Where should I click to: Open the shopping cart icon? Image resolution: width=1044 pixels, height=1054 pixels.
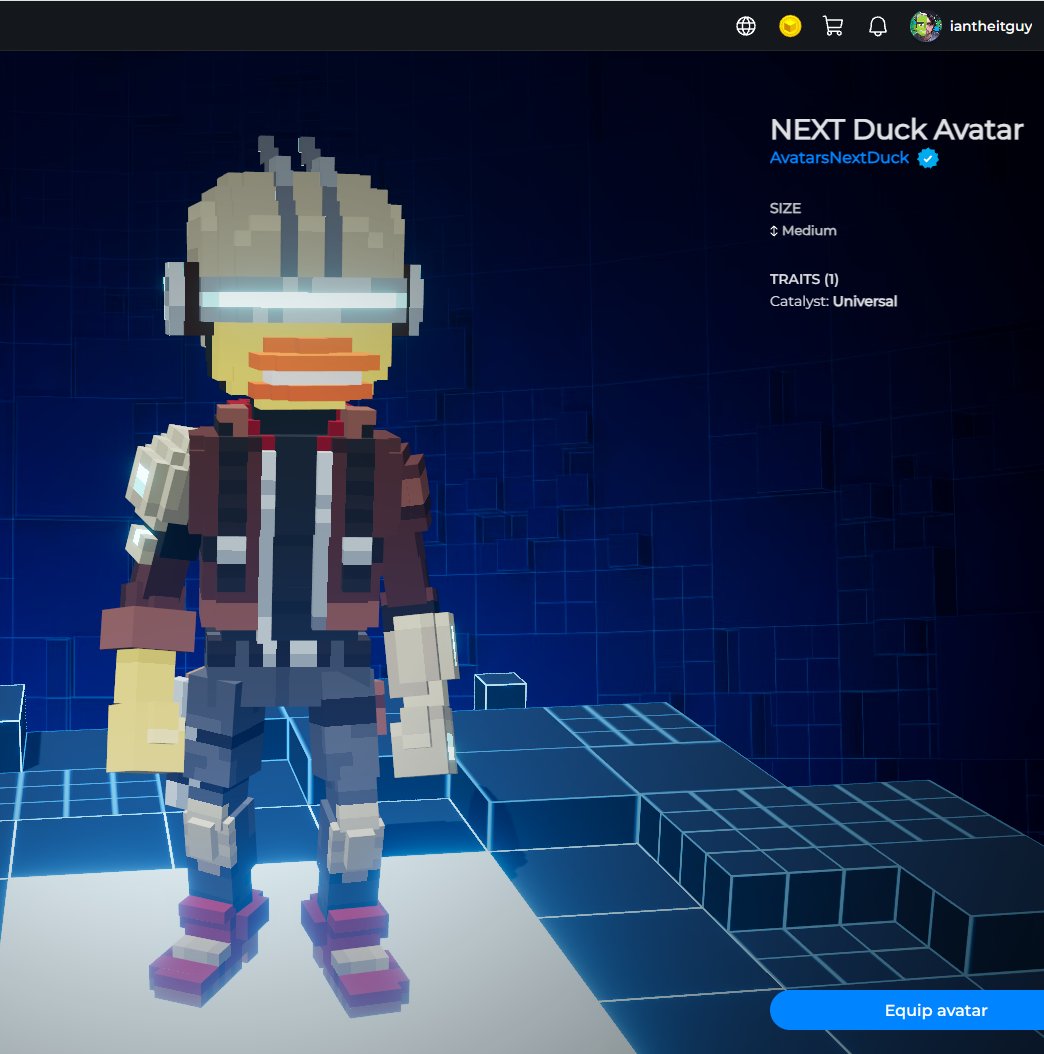(833, 26)
